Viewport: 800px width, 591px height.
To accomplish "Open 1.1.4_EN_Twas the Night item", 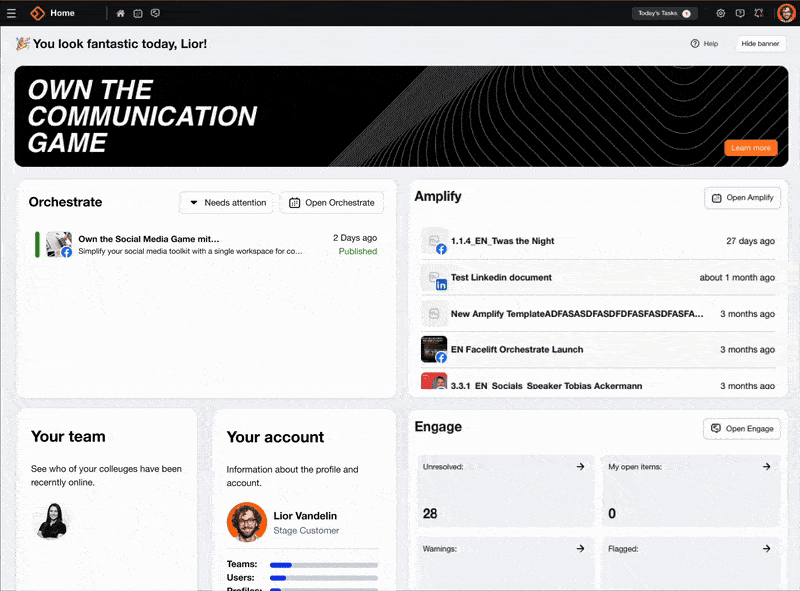I will [x=597, y=241].
